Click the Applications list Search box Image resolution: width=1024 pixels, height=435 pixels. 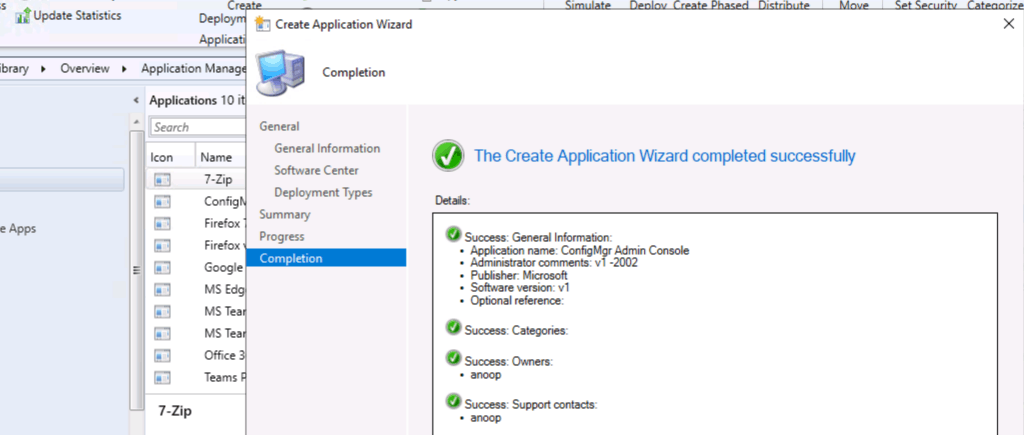coord(198,127)
